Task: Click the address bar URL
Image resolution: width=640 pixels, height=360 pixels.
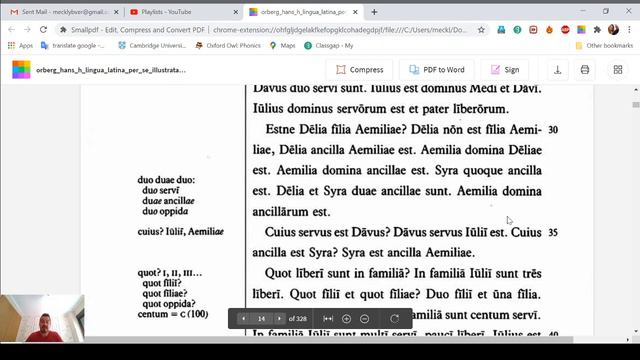Action: [x=339, y=30]
